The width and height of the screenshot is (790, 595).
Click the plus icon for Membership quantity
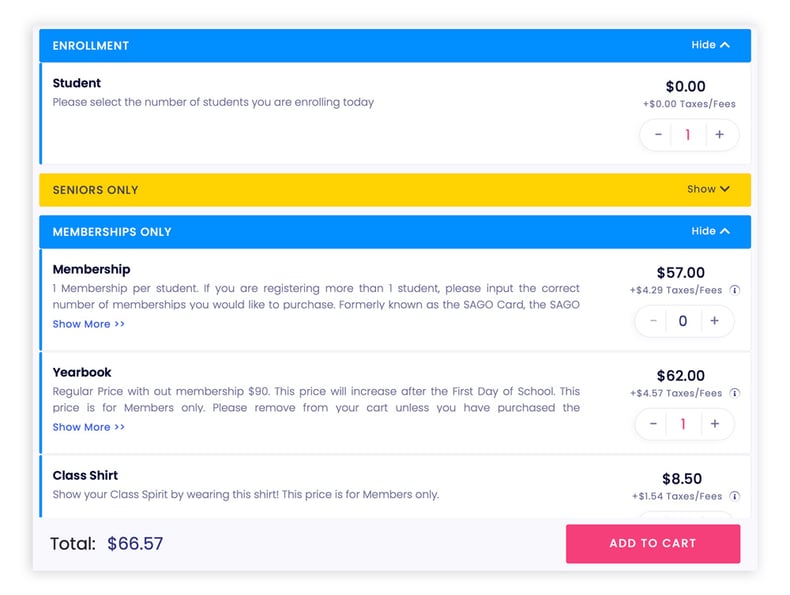[x=714, y=321]
